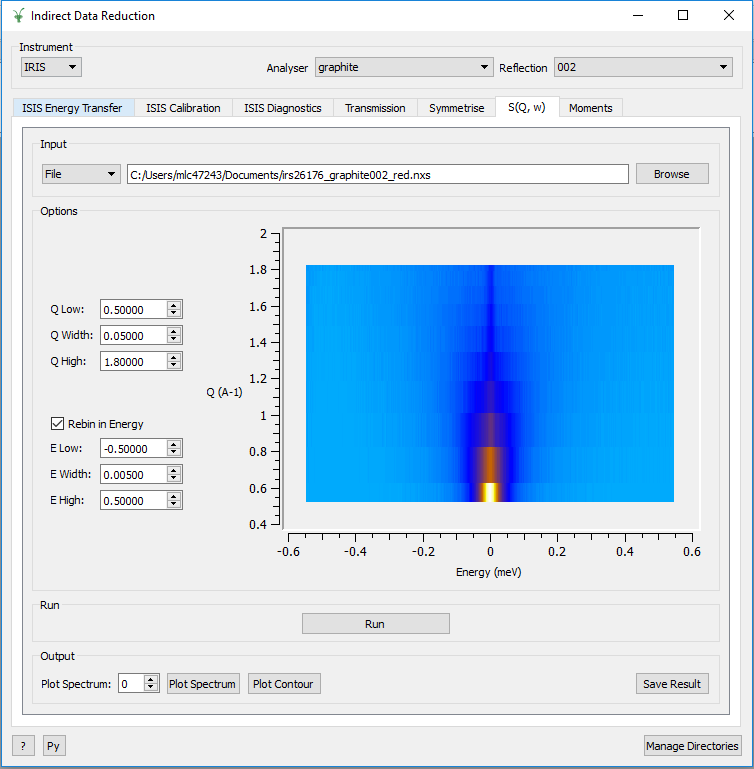Click the Run button
This screenshot has width=754, height=769.
click(x=376, y=624)
